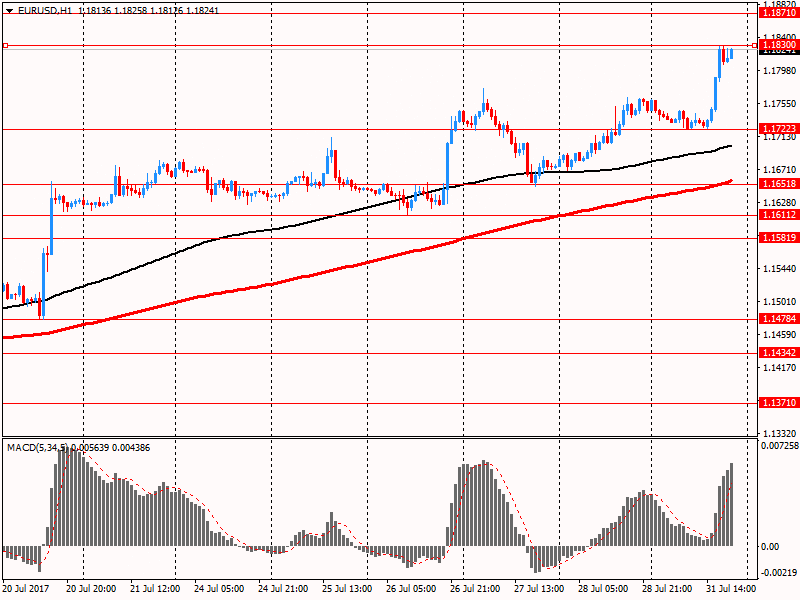Click the 1.14590 price axis value
This screenshot has height=600, width=800.
tap(779, 335)
